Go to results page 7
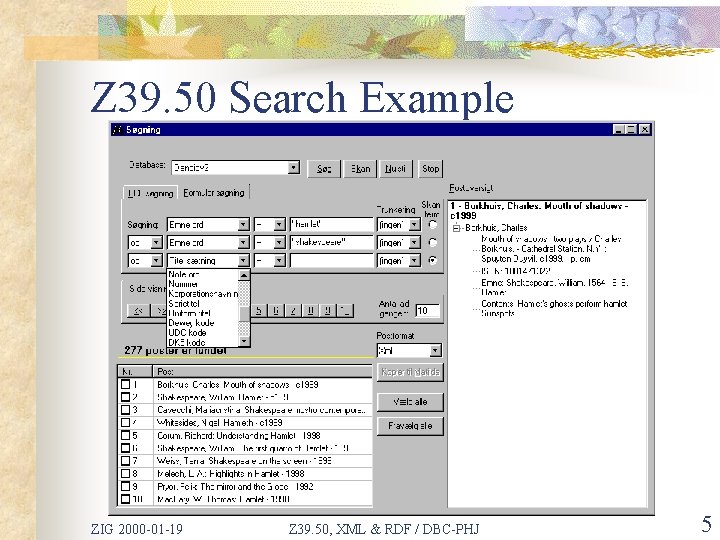Image resolution: width=720 pixels, height=540 pixels. point(292,311)
